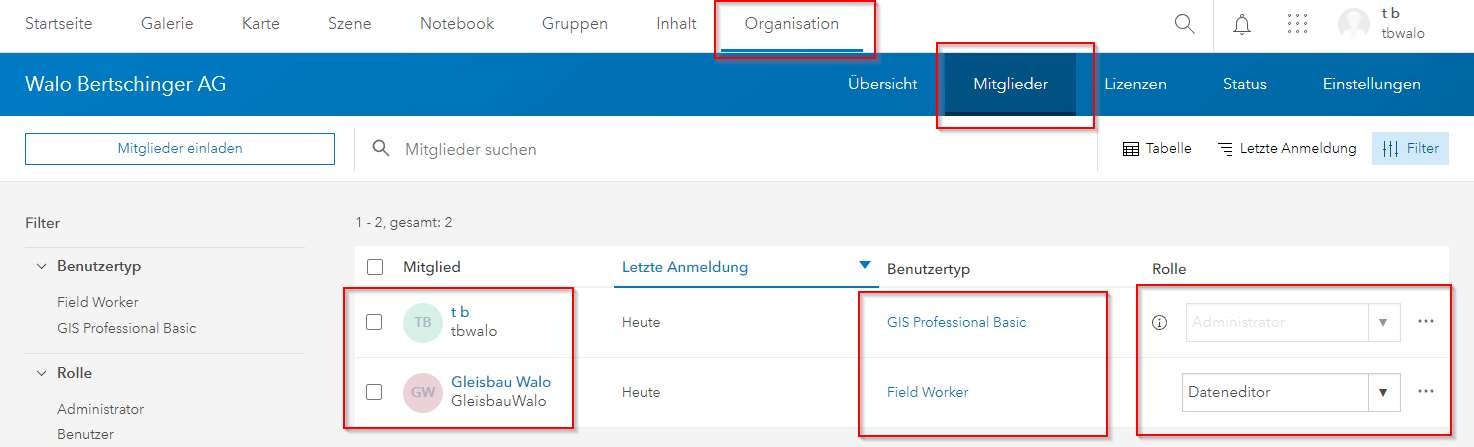Open more options for Gleisbau Walo
The image size is (1474, 447).
1426,392
